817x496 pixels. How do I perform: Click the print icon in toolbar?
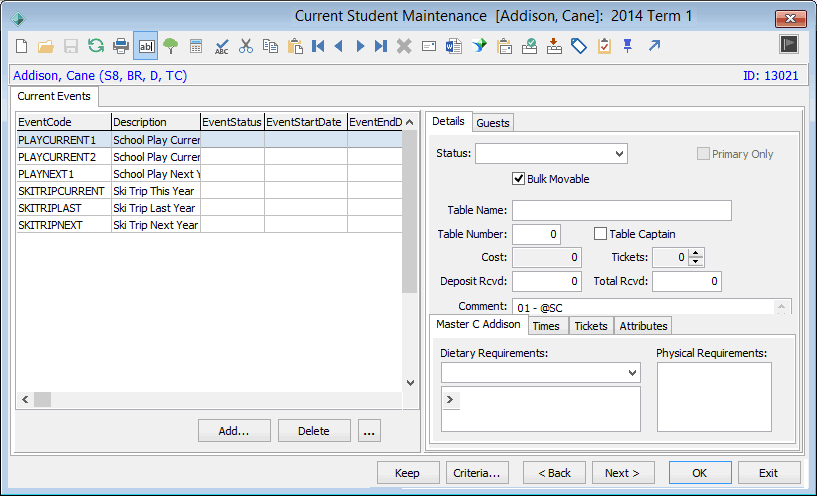pyautogui.click(x=121, y=46)
